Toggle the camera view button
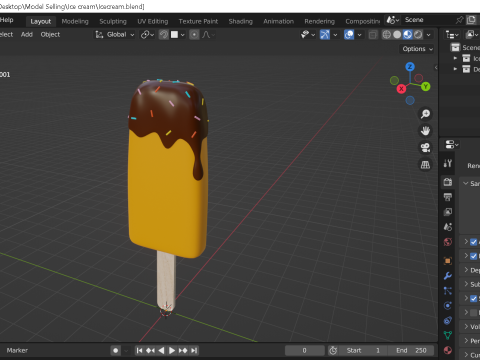 pyautogui.click(x=425, y=148)
